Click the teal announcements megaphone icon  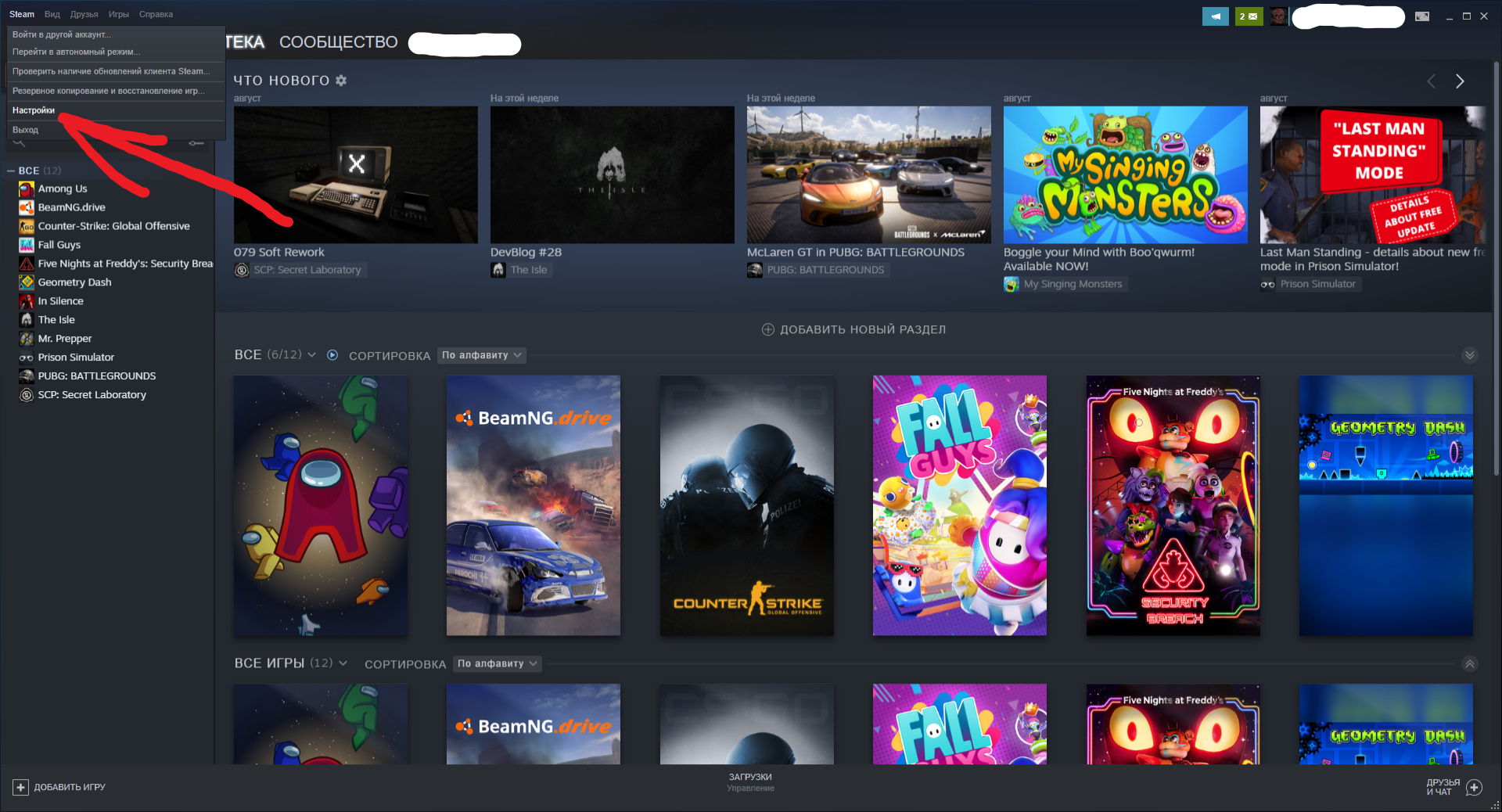click(x=1216, y=16)
